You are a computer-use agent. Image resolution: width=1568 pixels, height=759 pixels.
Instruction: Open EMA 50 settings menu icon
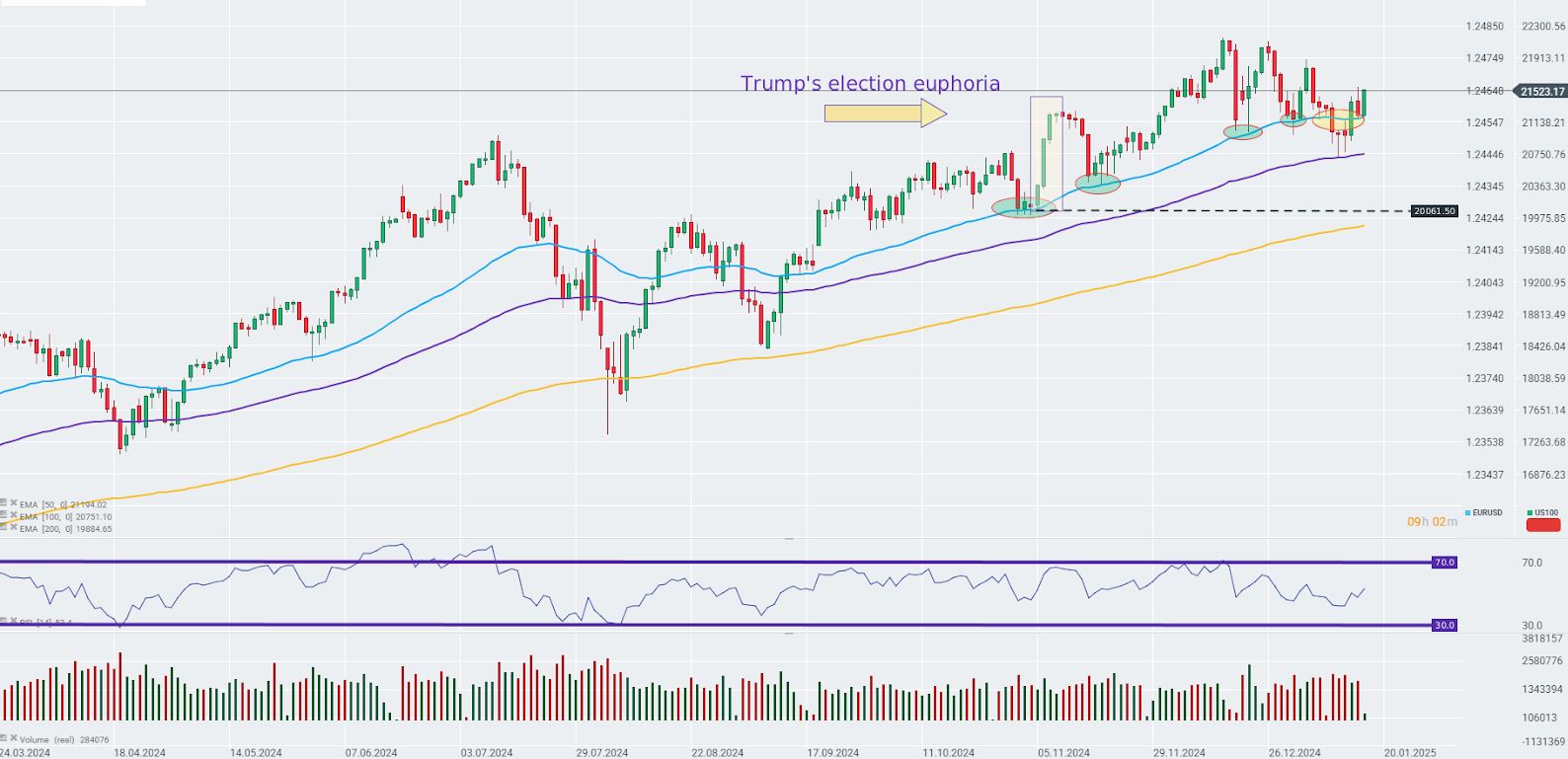[x=3, y=503]
